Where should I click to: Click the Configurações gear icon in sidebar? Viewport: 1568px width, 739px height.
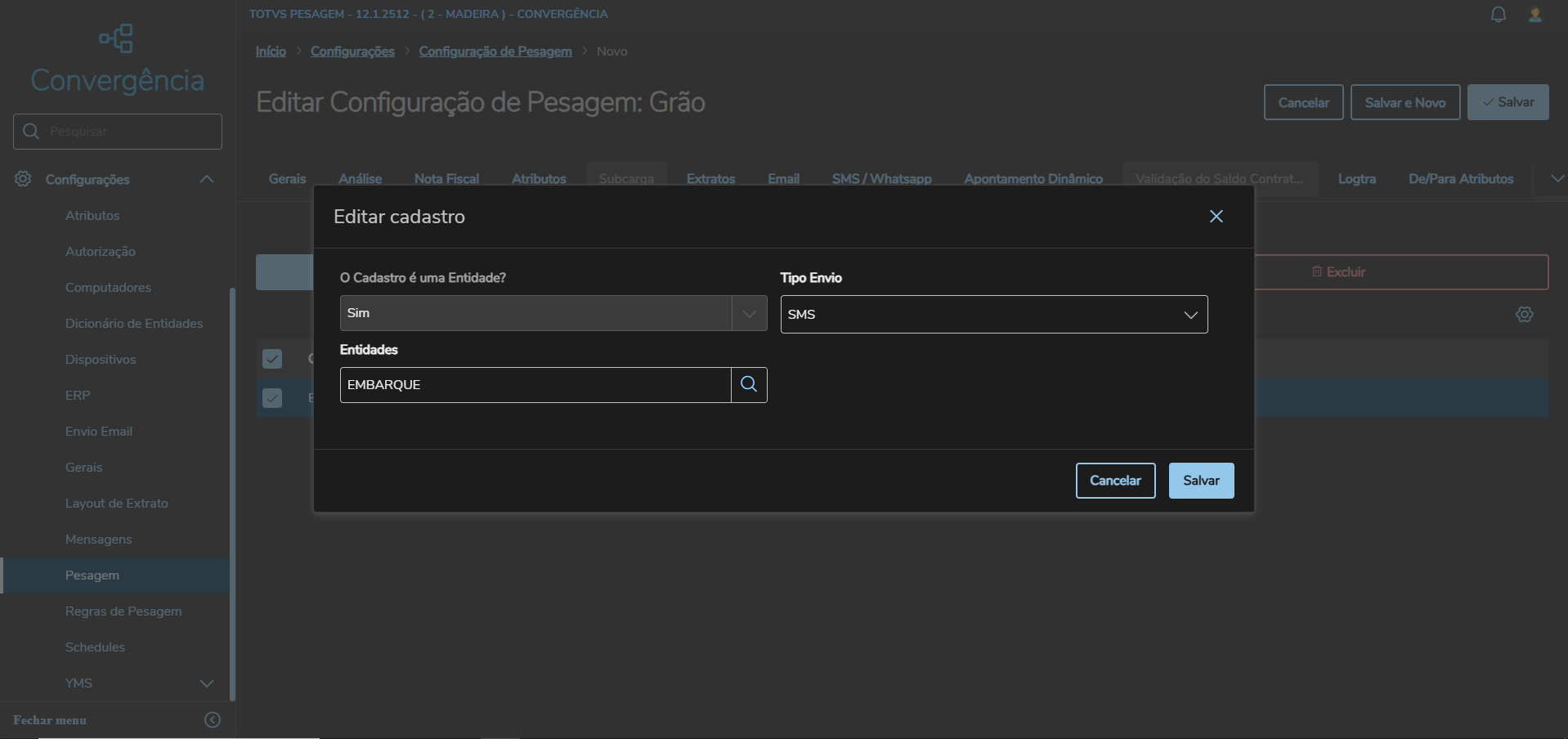coord(23,179)
